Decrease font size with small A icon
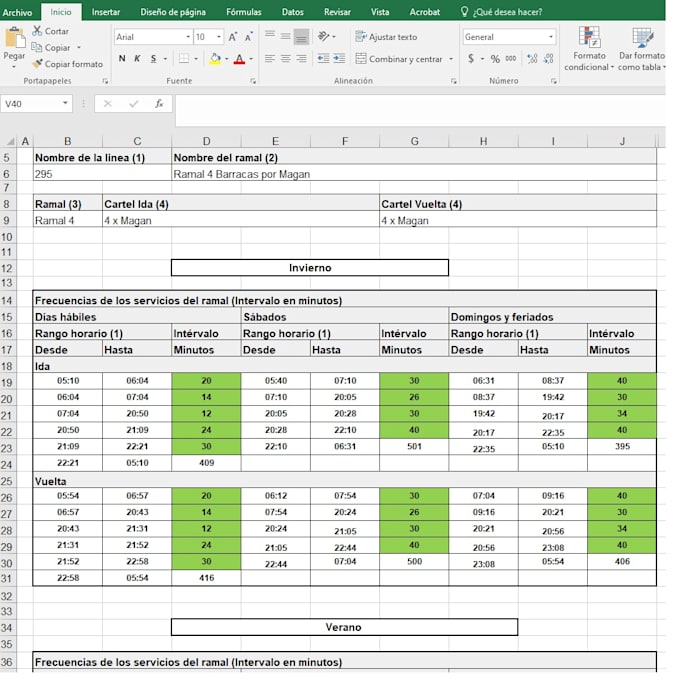The height and width of the screenshot is (681, 680). coord(248,37)
